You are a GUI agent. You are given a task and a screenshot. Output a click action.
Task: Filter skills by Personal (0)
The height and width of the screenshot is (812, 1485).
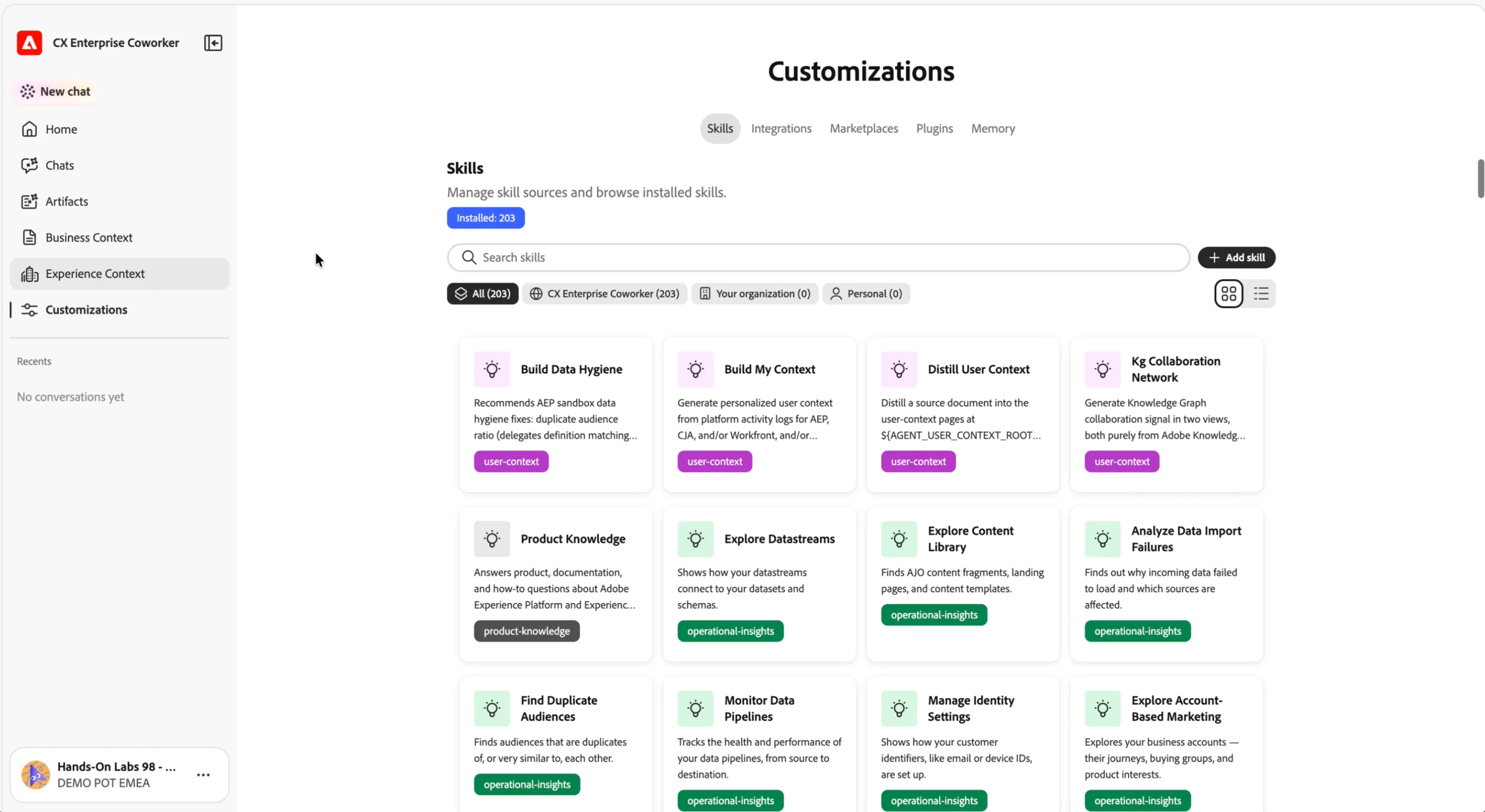pos(866,294)
